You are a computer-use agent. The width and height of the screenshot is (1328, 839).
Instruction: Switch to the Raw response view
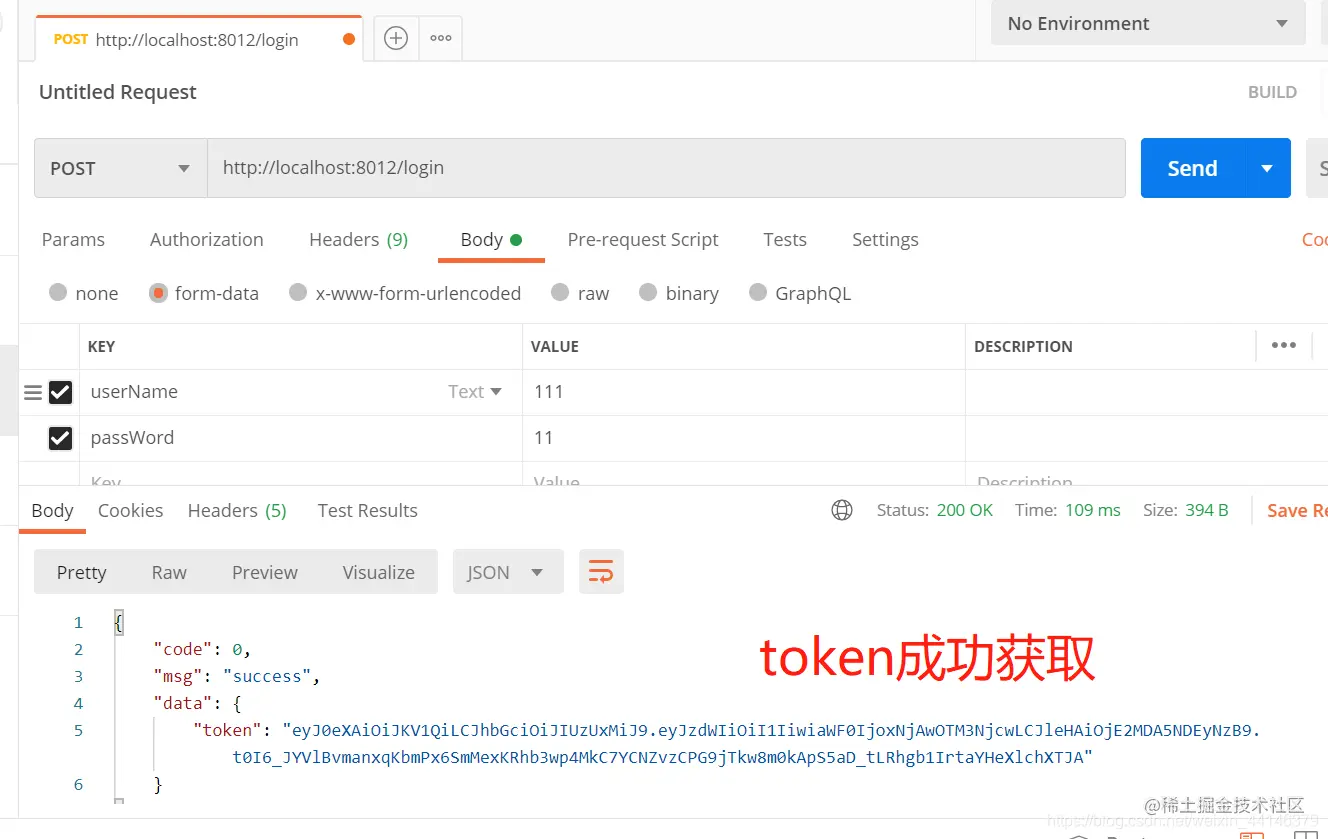[169, 572]
